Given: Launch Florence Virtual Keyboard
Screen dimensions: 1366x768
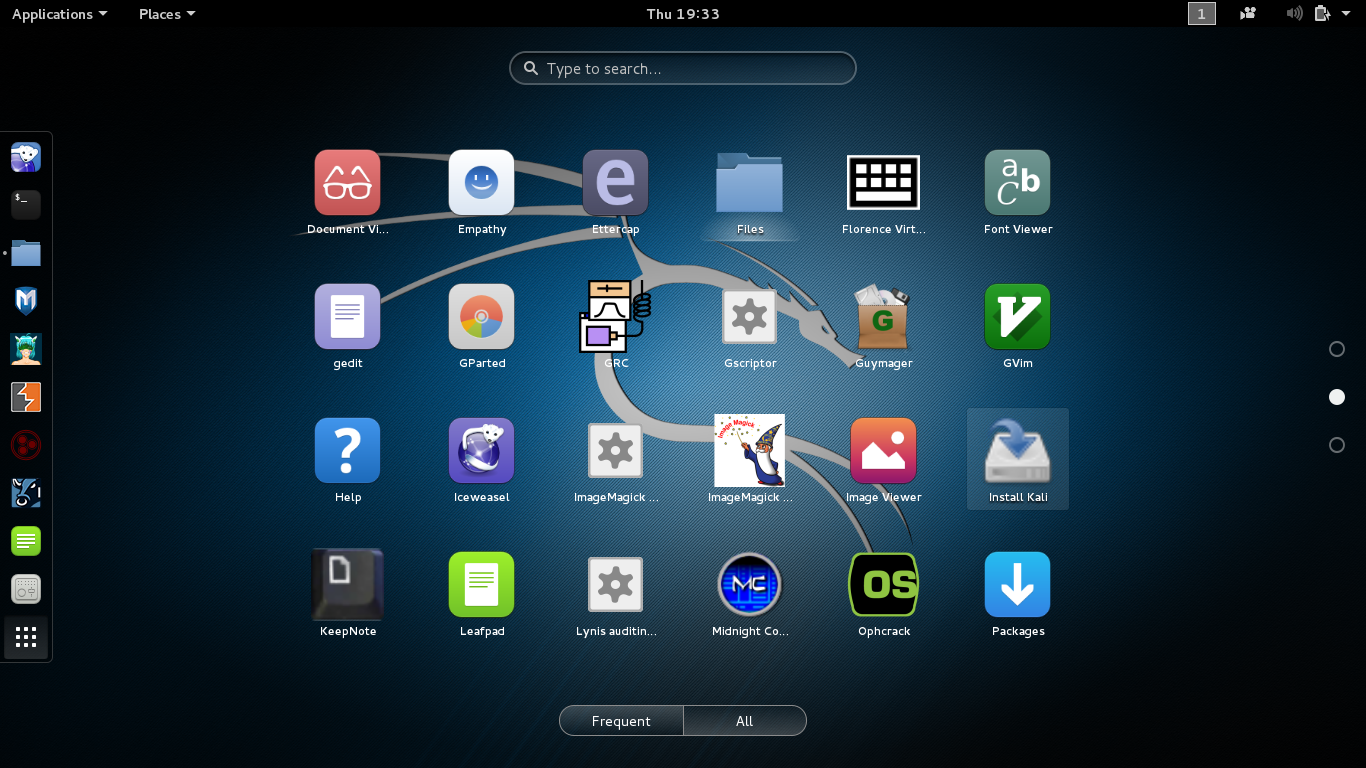Looking at the screenshot, I should 883,183.
